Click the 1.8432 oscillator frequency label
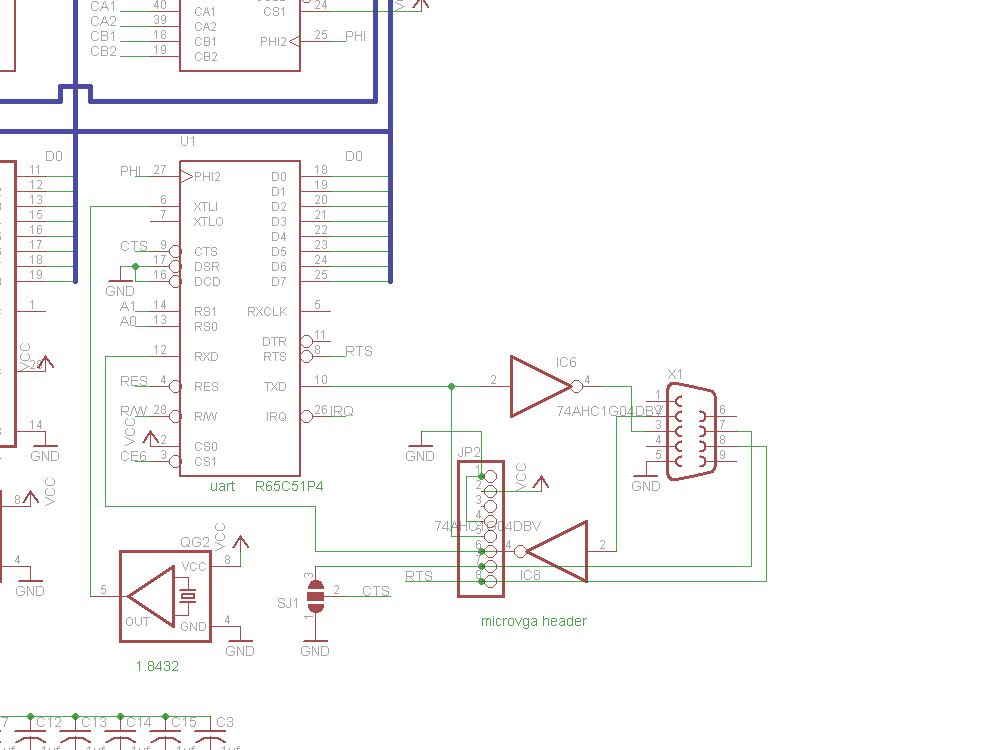The width and height of the screenshot is (981, 750). [x=157, y=665]
